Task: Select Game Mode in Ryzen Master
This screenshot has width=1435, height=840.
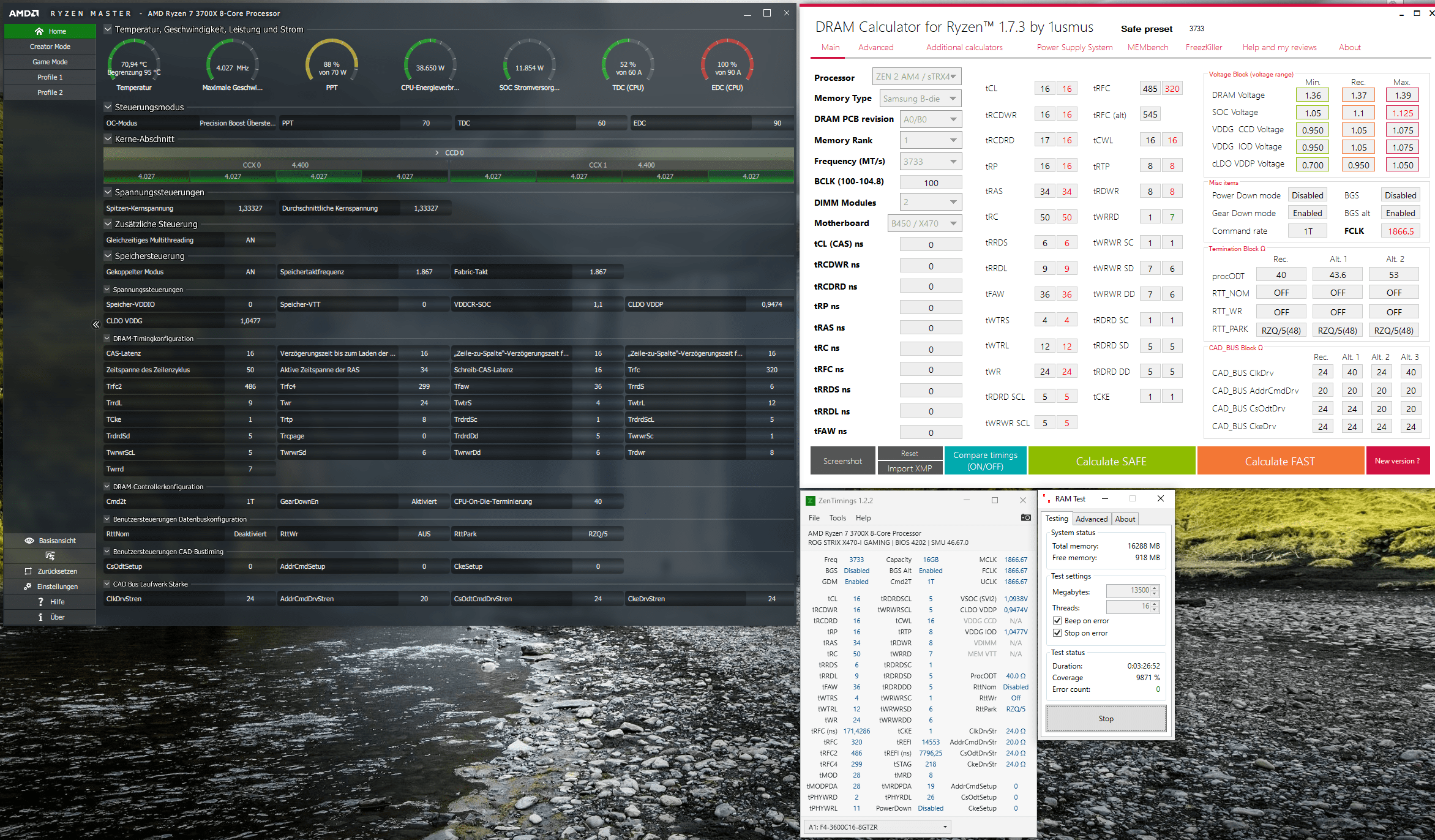Action: [50, 62]
